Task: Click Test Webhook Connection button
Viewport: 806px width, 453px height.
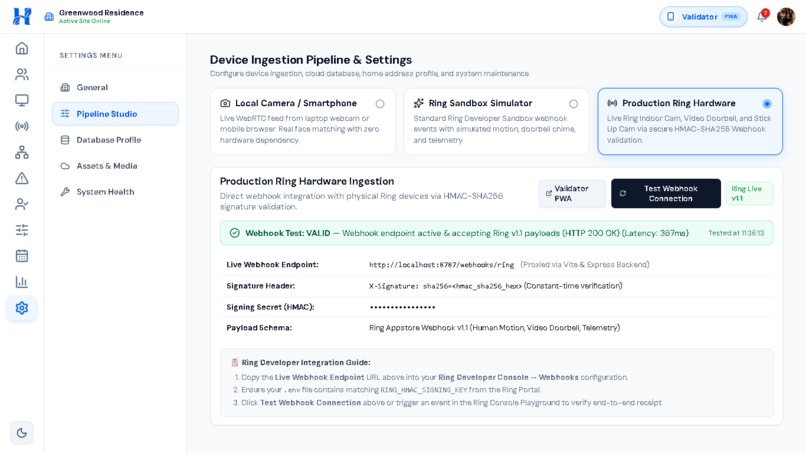Action: coord(666,193)
